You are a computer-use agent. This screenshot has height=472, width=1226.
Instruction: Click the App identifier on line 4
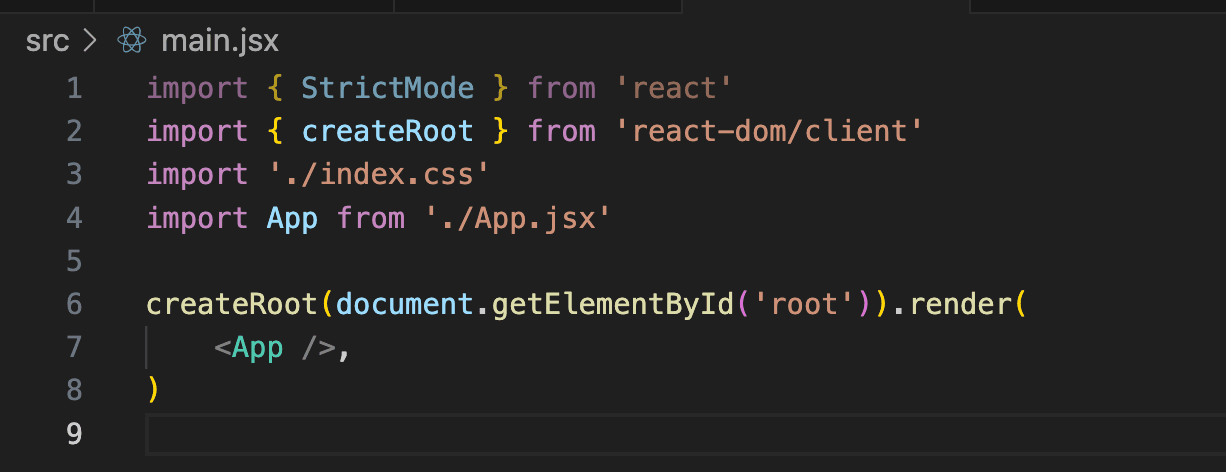(292, 217)
